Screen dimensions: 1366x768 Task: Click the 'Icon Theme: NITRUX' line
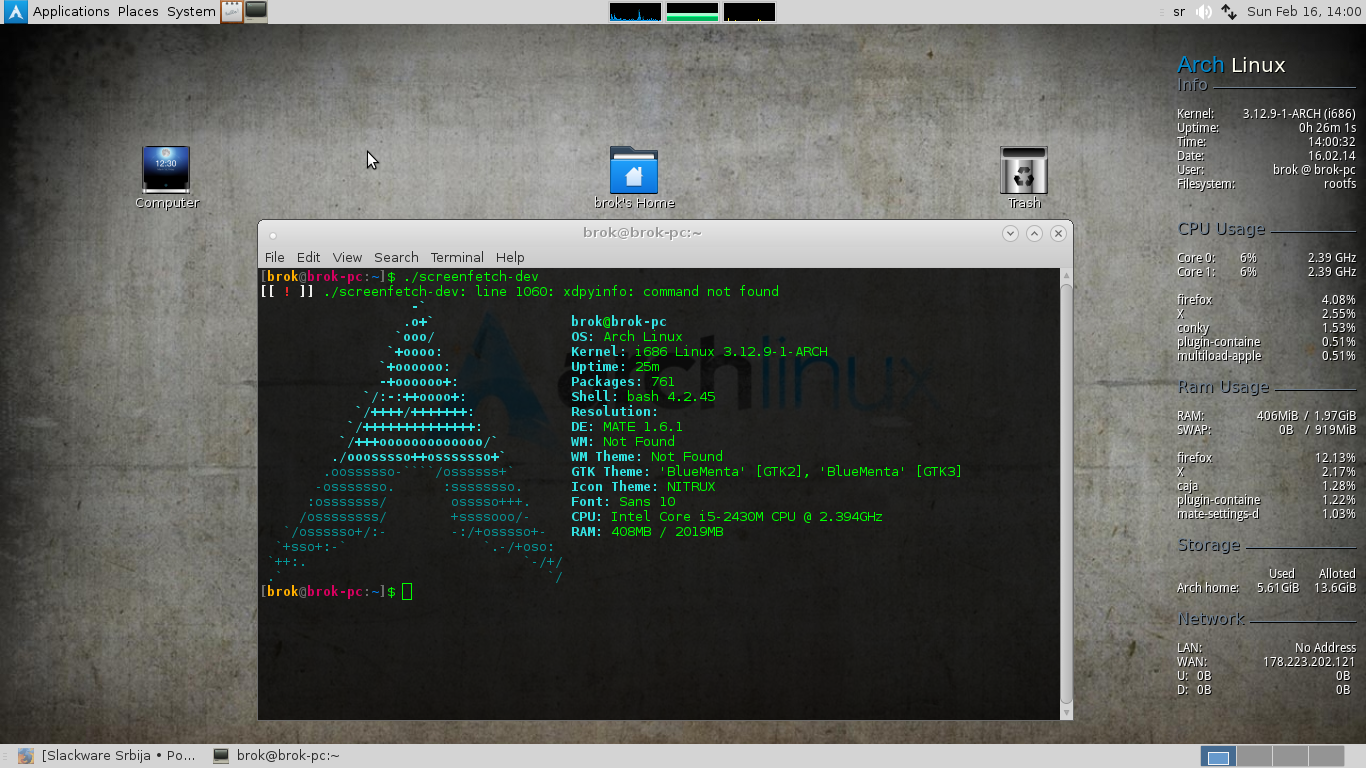(643, 487)
